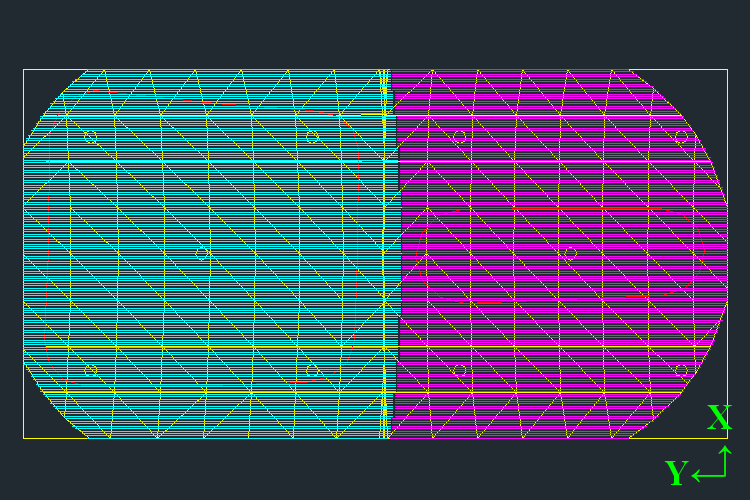Select the center circle in the magenta hatch

tap(571, 254)
